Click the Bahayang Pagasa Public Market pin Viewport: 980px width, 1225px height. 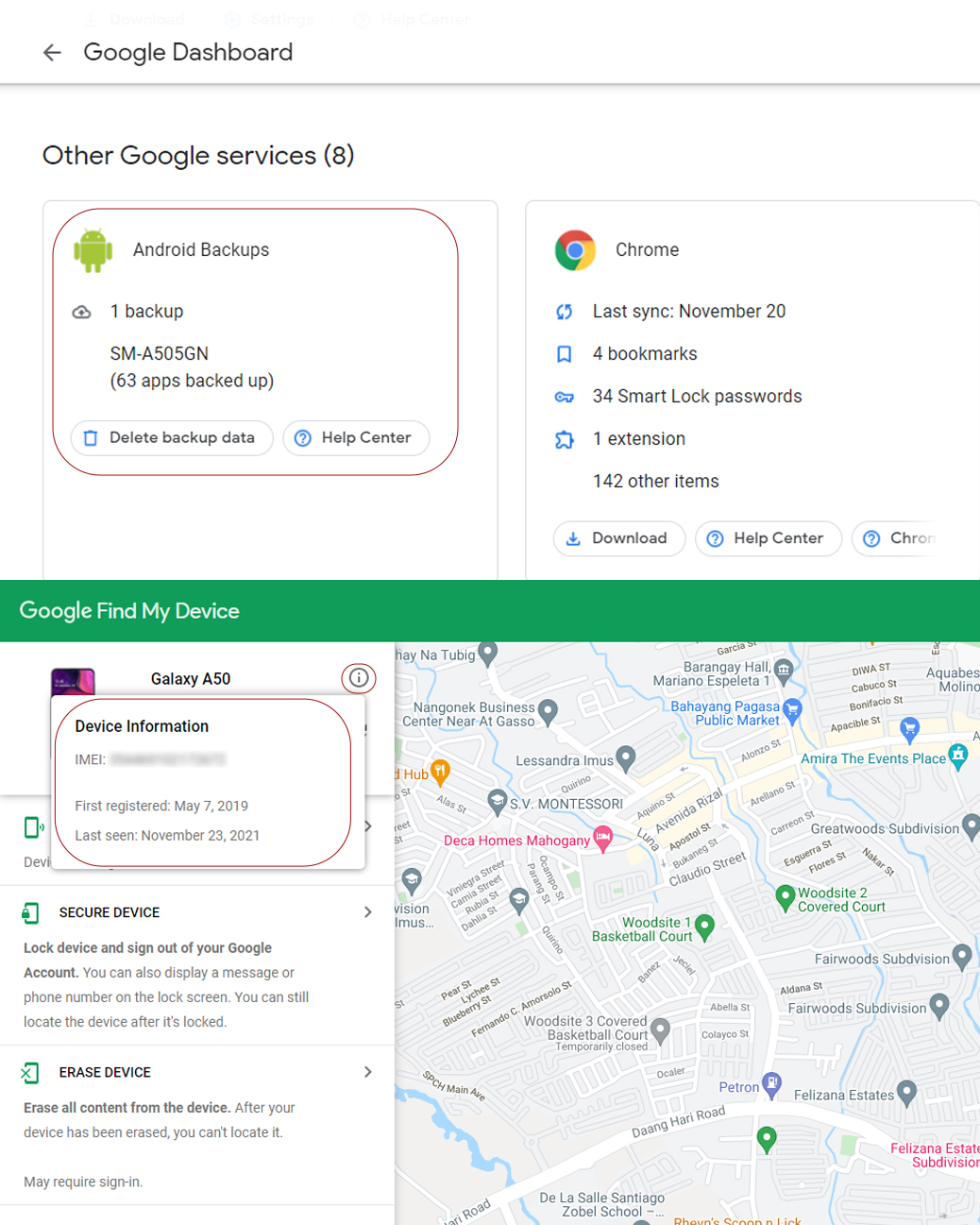(792, 710)
